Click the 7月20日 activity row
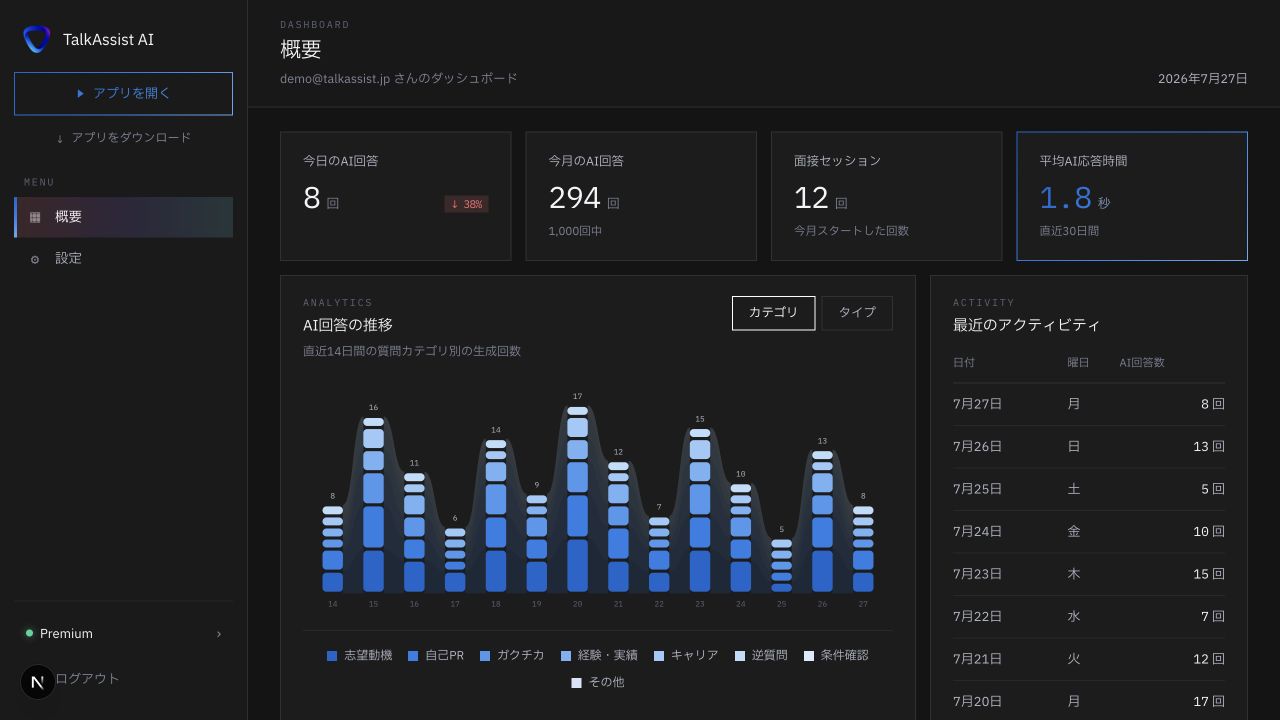The height and width of the screenshot is (720, 1280). tap(1089, 702)
